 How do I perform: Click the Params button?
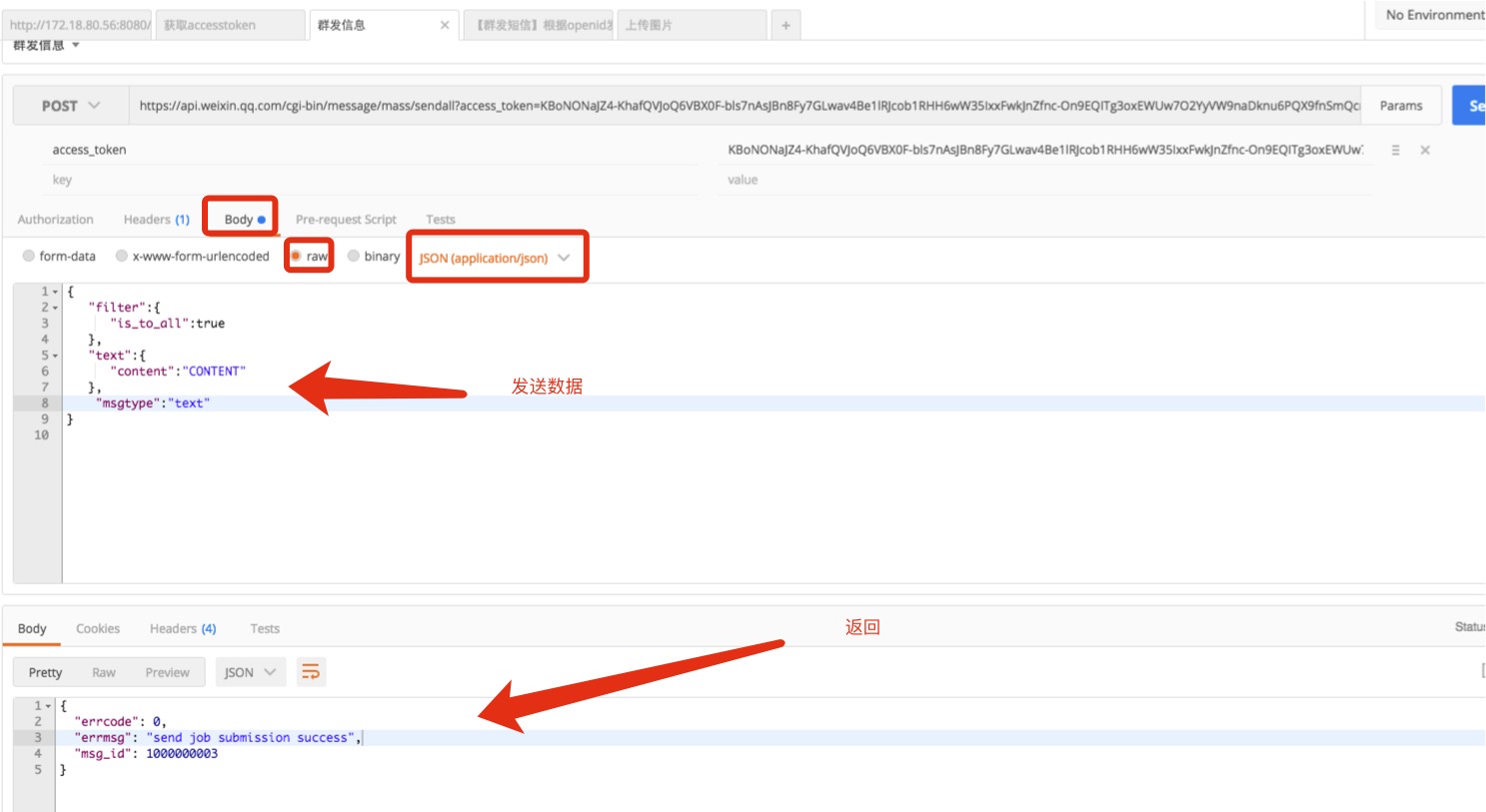(1401, 106)
